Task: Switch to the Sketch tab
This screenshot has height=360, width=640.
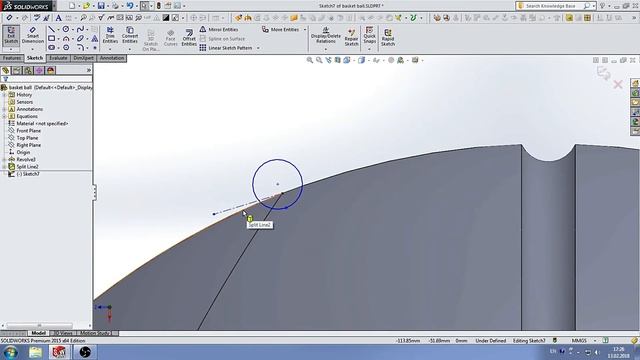Action: pyautogui.click(x=35, y=58)
